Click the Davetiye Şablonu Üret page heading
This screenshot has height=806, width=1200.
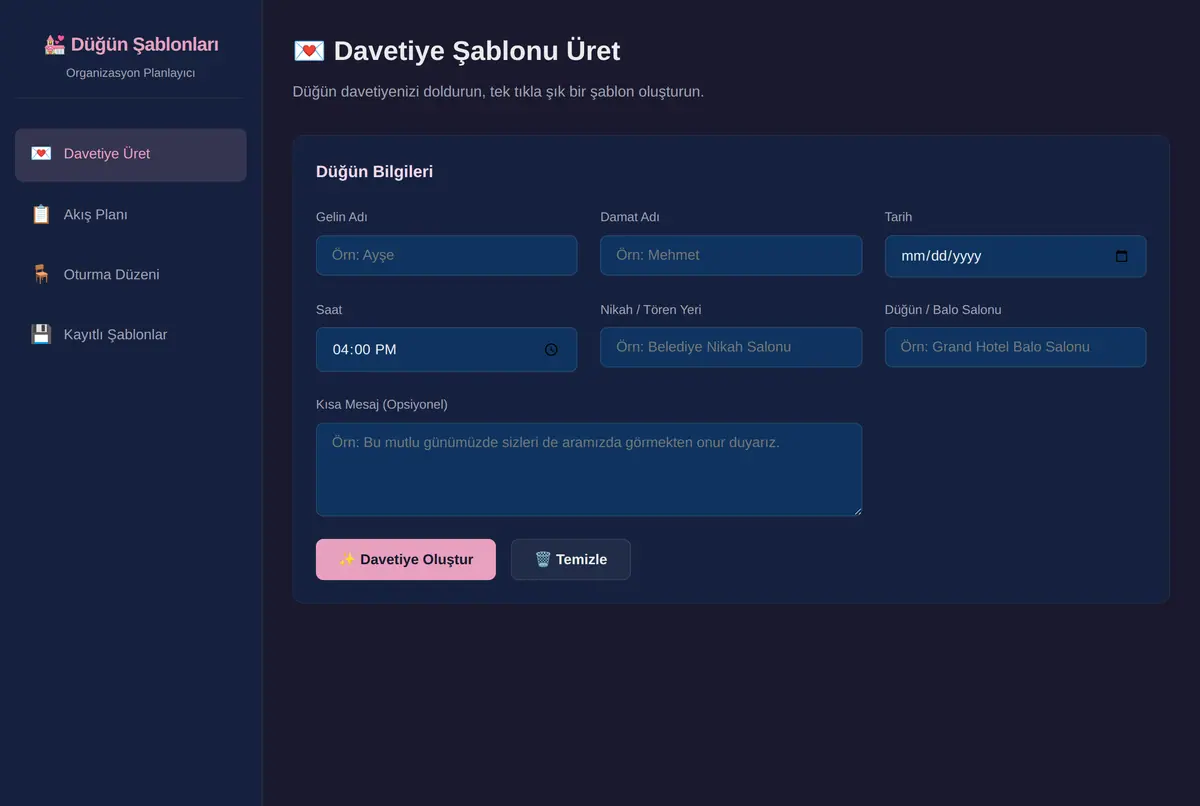(x=456, y=51)
